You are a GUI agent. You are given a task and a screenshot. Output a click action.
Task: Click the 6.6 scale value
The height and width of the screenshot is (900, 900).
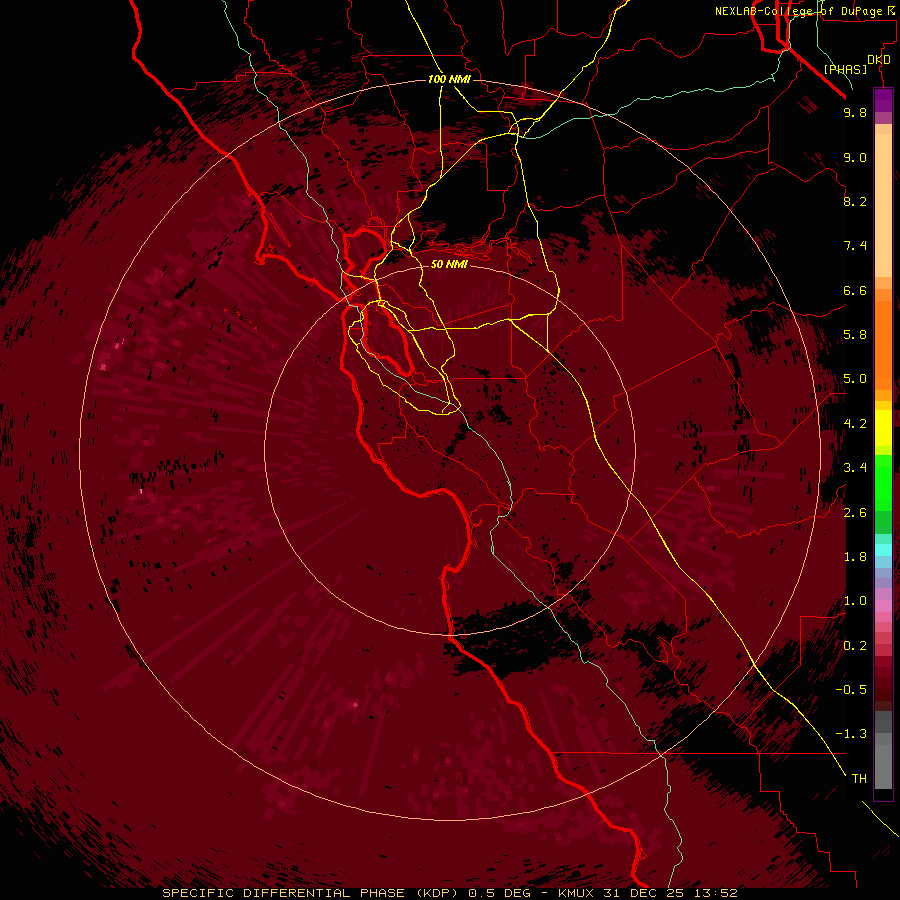(855, 290)
